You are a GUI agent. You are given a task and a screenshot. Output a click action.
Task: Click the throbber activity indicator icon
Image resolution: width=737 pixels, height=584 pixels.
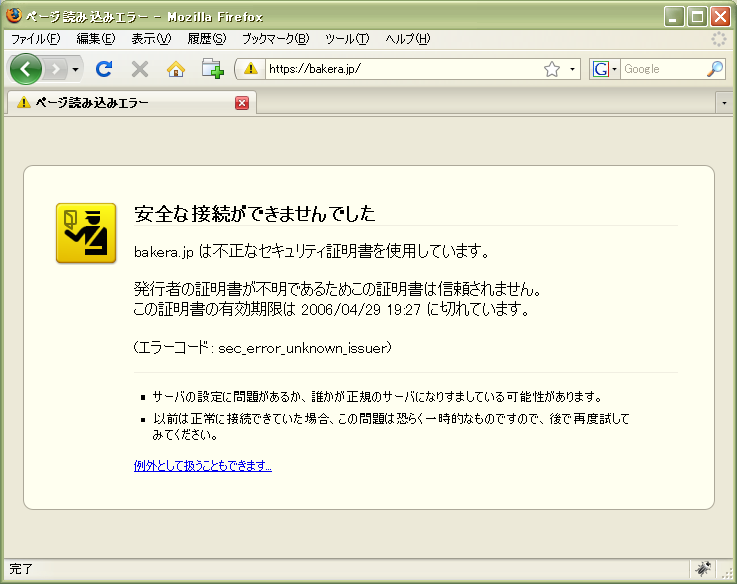pos(719,39)
